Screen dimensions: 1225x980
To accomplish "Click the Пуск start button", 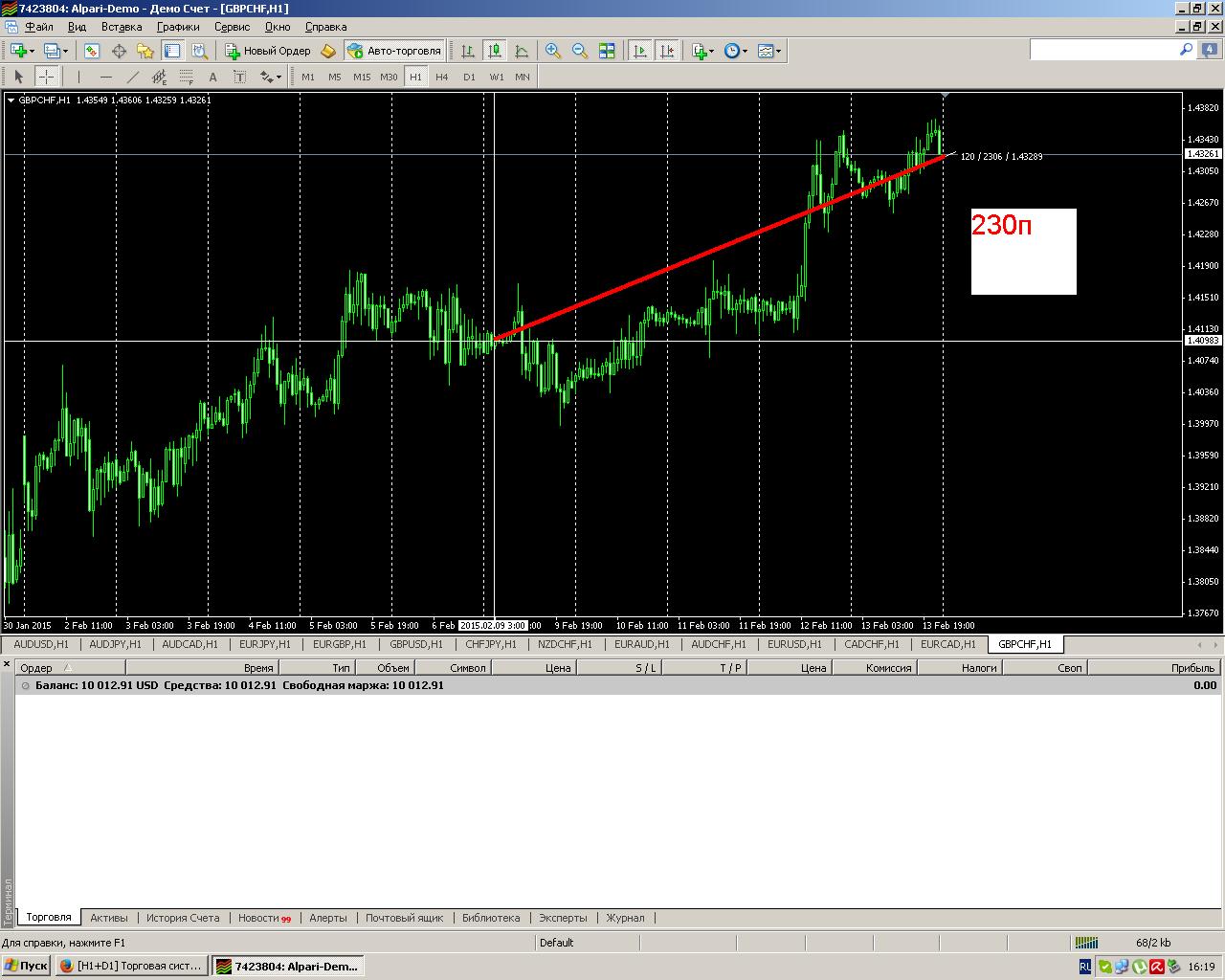I will click(x=26, y=967).
